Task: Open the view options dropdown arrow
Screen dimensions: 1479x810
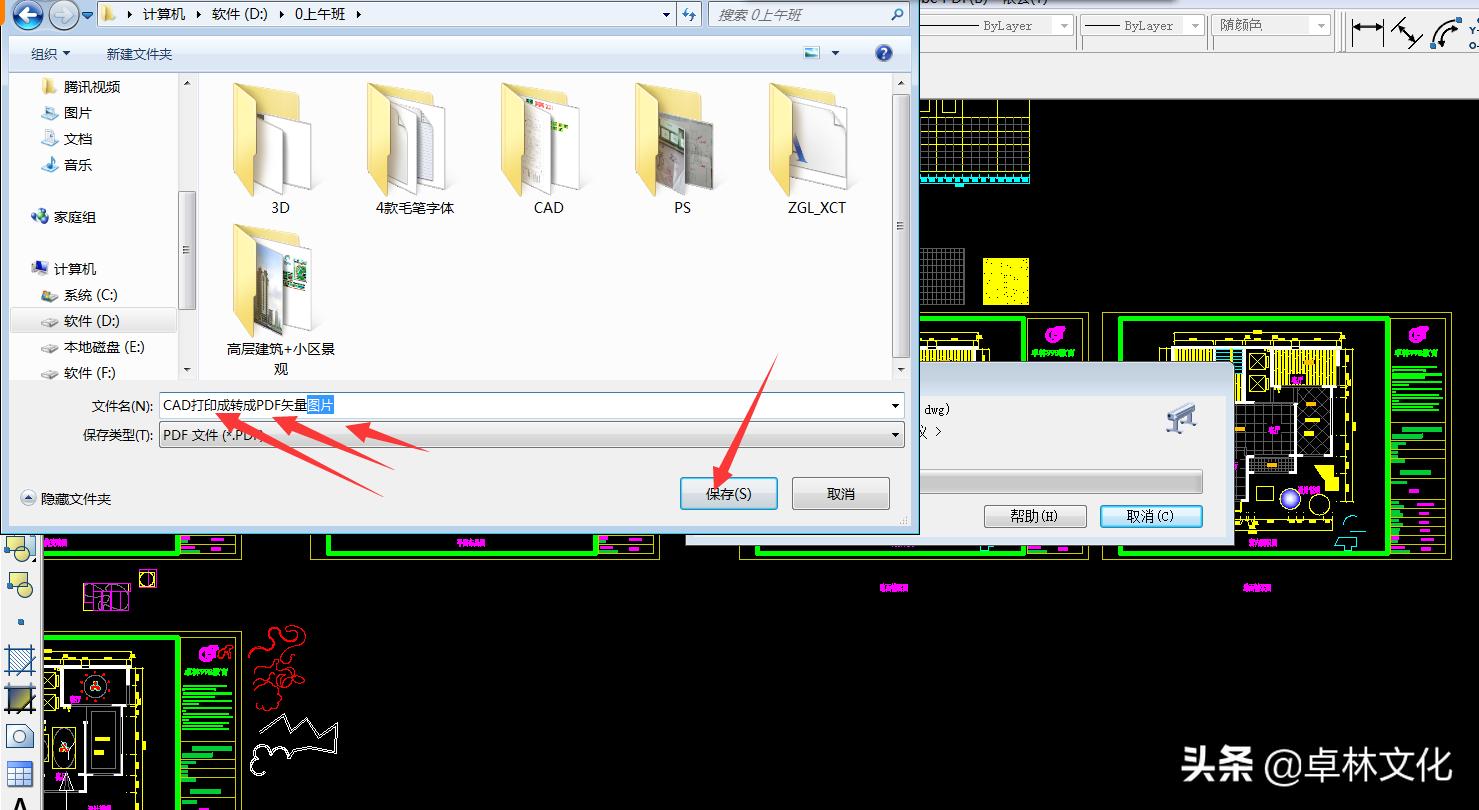Action: 836,54
